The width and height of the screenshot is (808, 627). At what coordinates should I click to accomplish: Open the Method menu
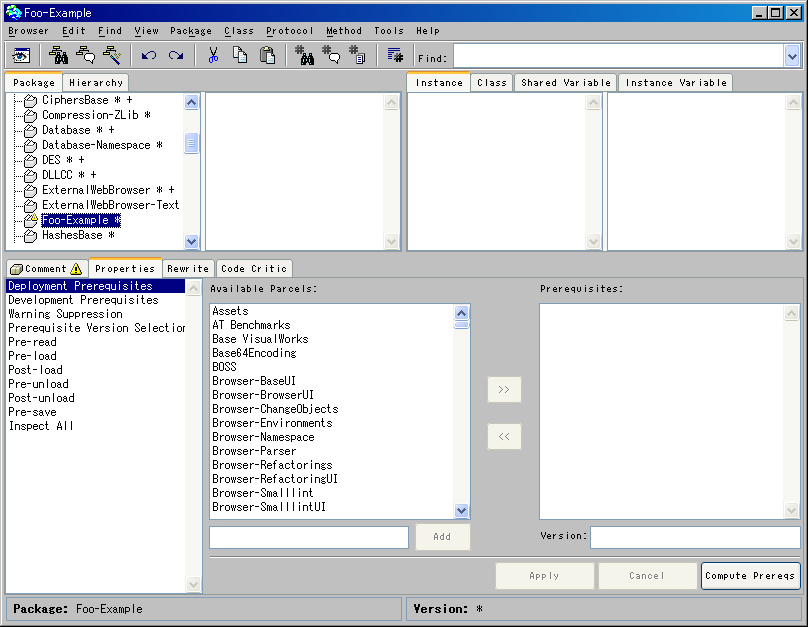344,31
